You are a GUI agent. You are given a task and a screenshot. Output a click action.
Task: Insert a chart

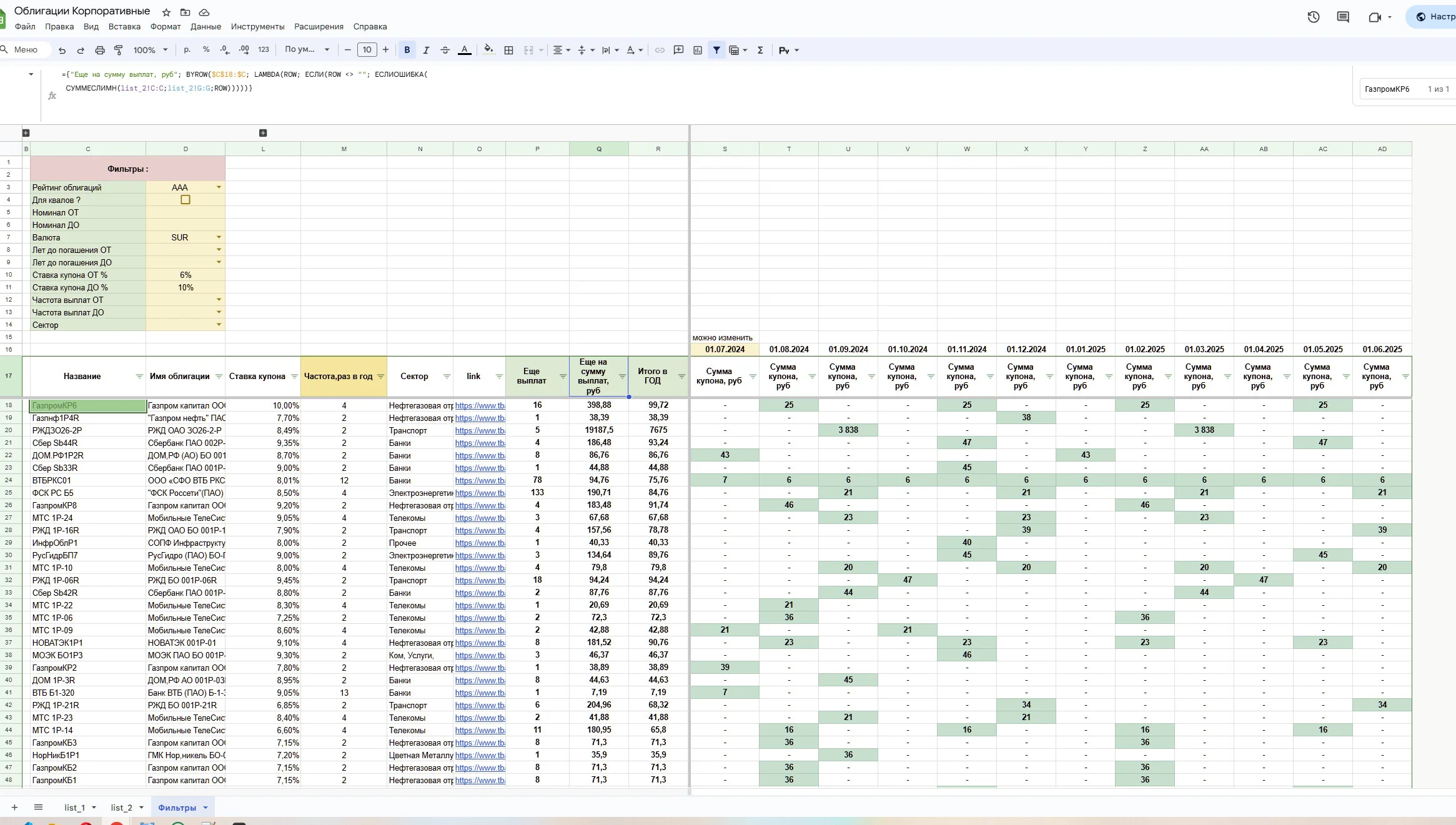click(698, 50)
